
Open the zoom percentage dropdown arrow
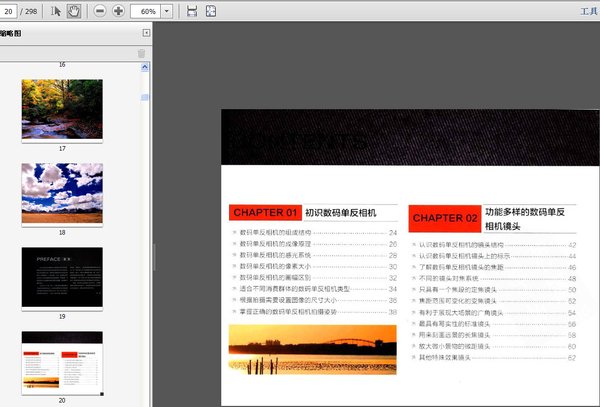(x=165, y=10)
